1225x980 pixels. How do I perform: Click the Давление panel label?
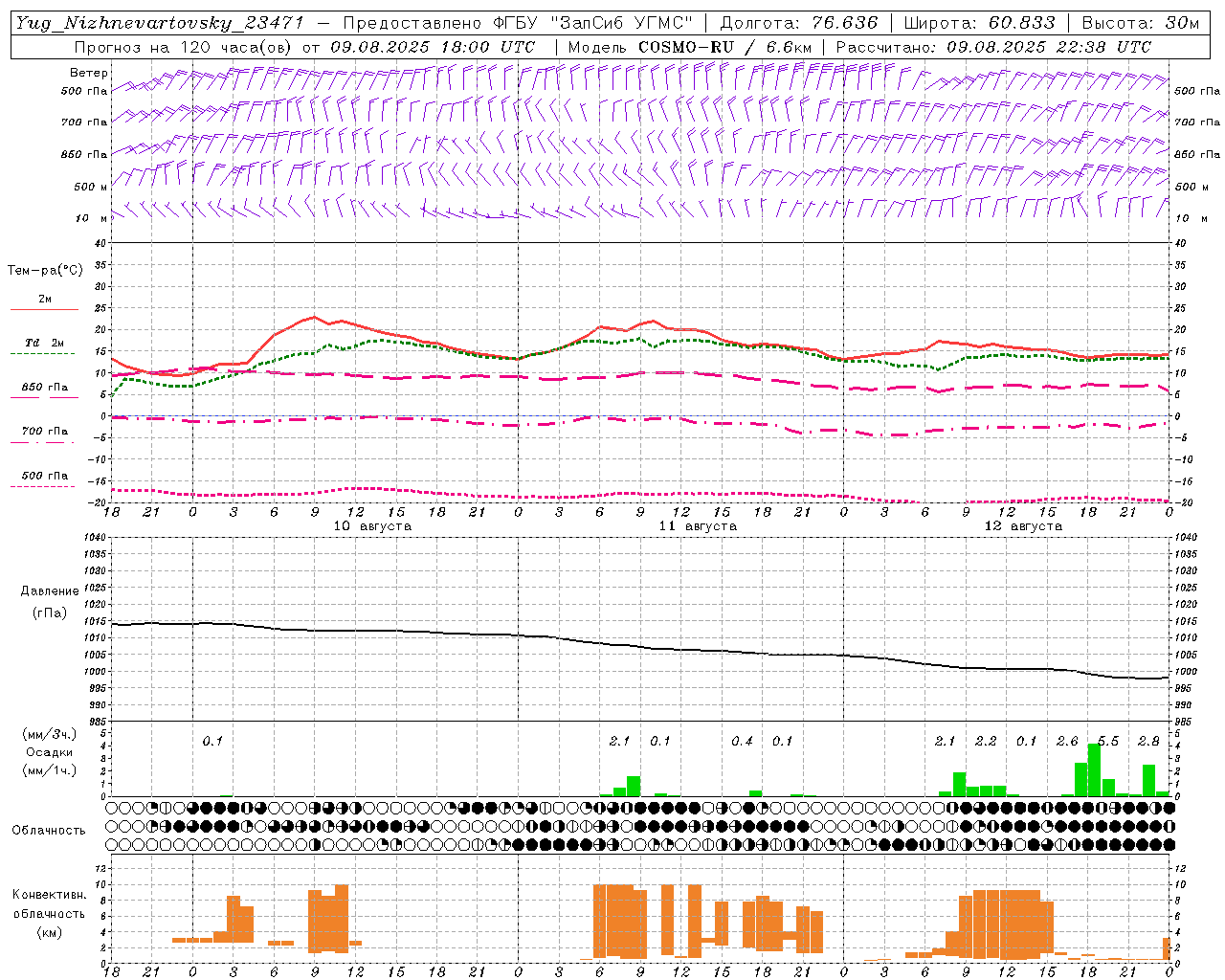coord(50,591)
